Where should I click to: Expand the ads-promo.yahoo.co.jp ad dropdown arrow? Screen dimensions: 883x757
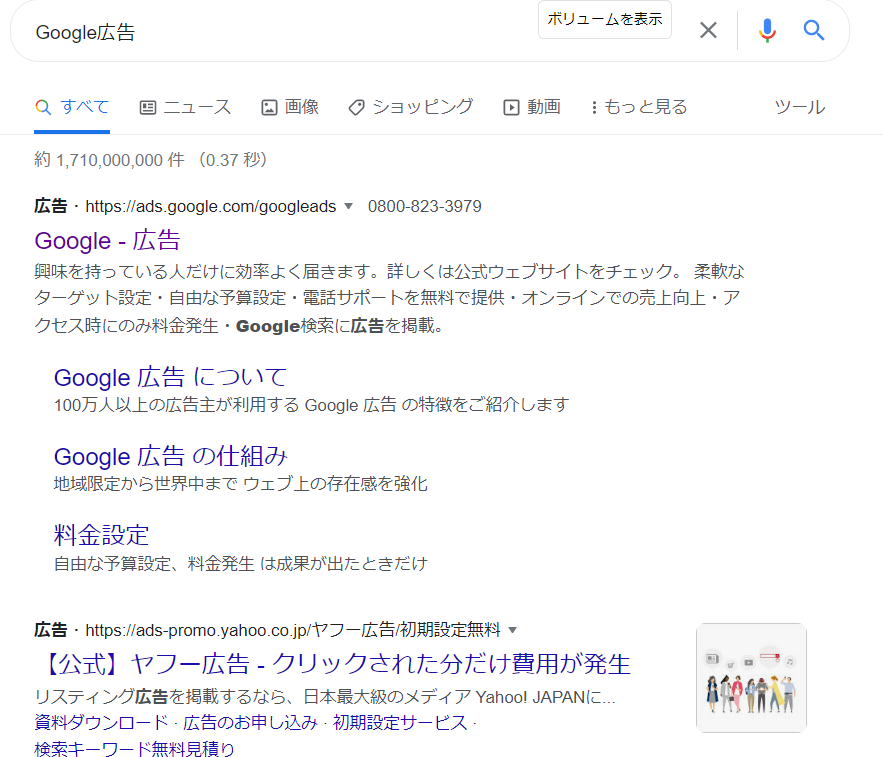coord(512,630)
